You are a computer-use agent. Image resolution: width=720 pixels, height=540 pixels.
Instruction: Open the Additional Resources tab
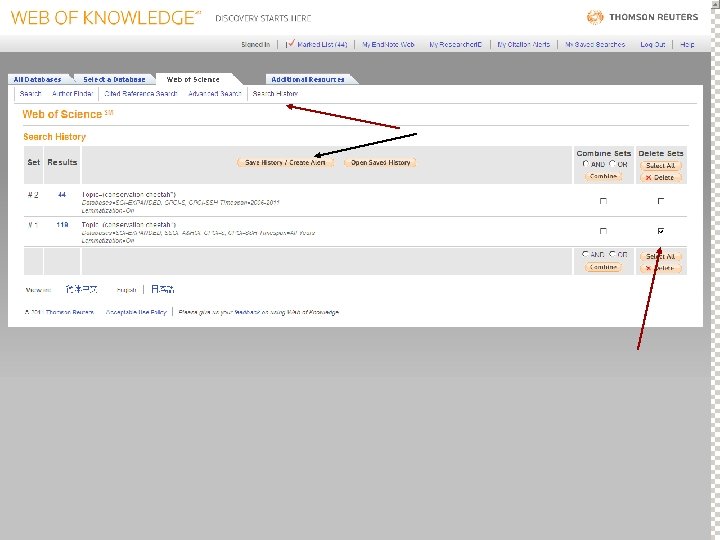coord(308,79)
